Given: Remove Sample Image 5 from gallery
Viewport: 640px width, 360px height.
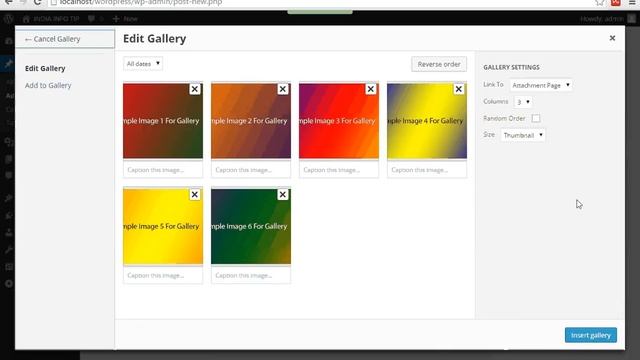Looking at the screenshot, I should pyautogui.click(x=195, y=195).
